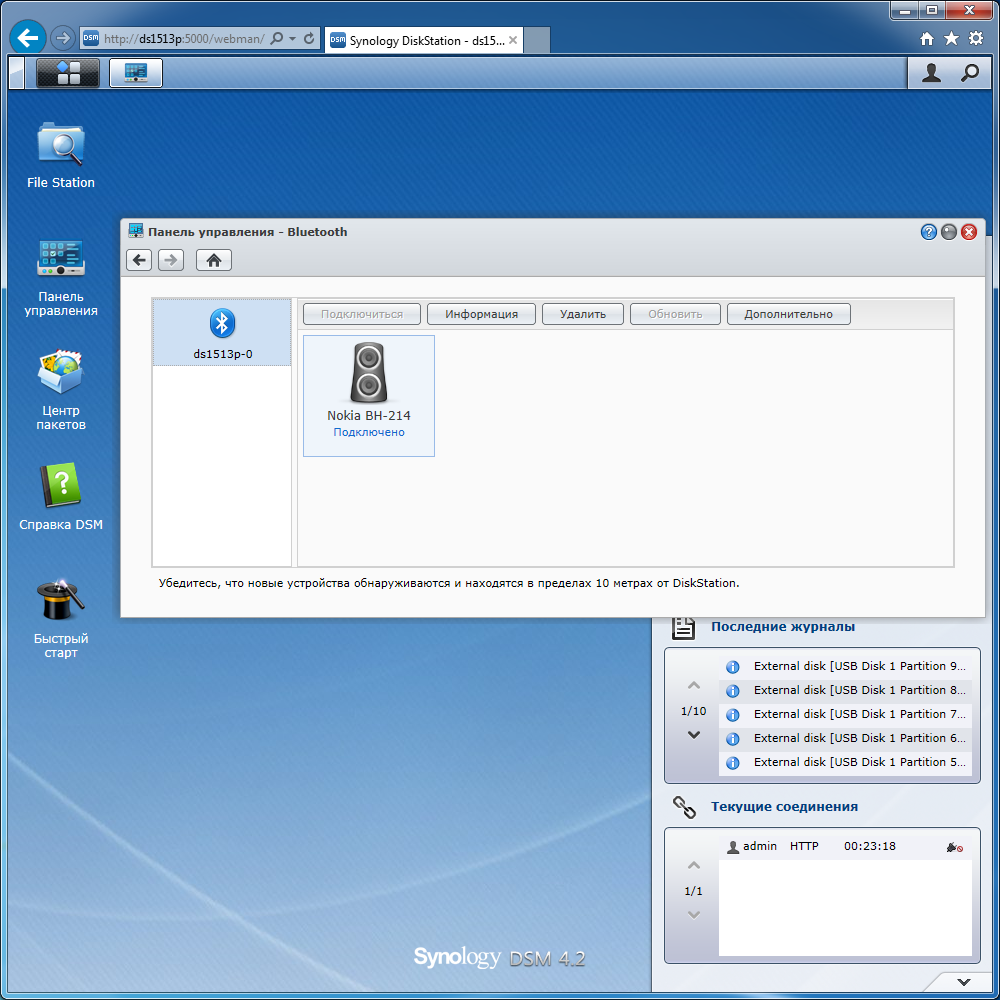Click info icon of Partition 9 log
Image resolution: width=1000 pixels, height=1000 pixels.
pyautogui.click(x=733, y=667)
